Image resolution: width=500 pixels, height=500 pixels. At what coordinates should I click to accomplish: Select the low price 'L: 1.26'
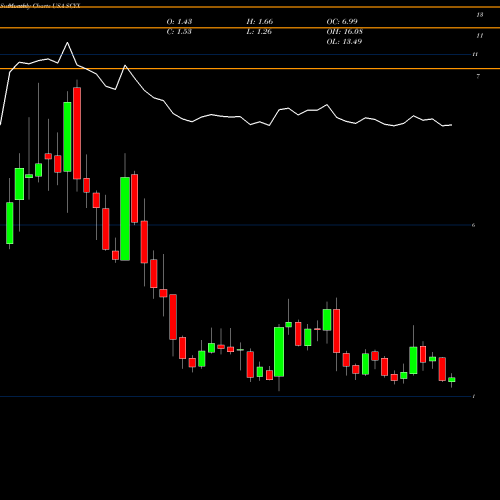[259, 32]
